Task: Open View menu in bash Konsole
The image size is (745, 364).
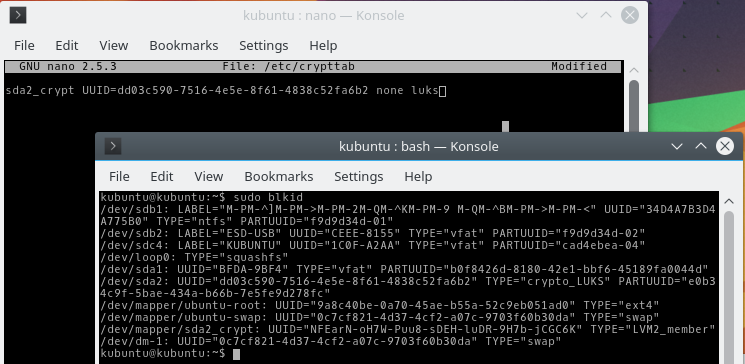Action: [x=209, y=177]
